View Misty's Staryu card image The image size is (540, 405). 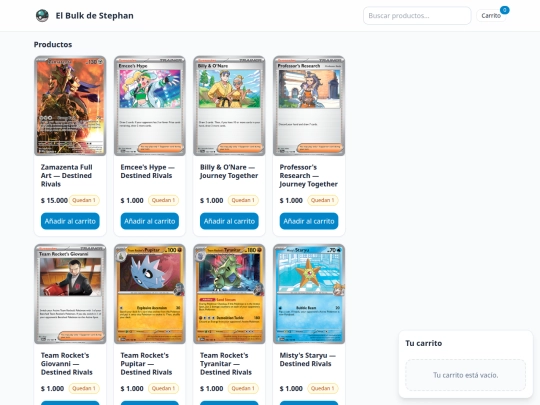pos(309,294)
